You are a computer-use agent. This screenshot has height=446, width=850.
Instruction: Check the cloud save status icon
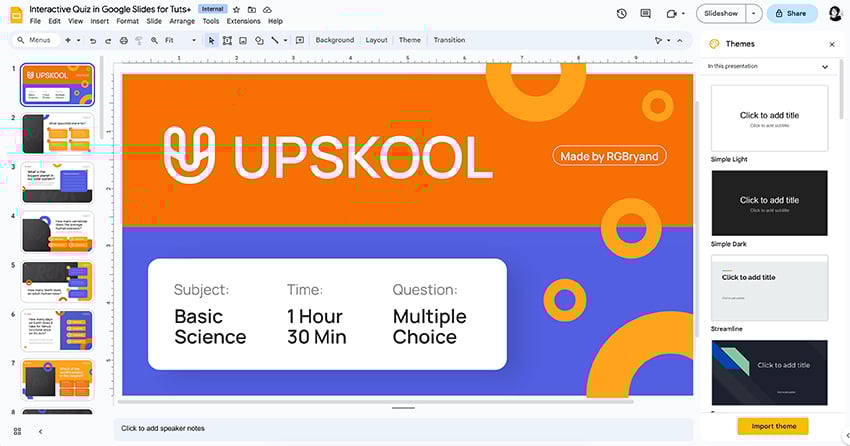coord(267,10)
